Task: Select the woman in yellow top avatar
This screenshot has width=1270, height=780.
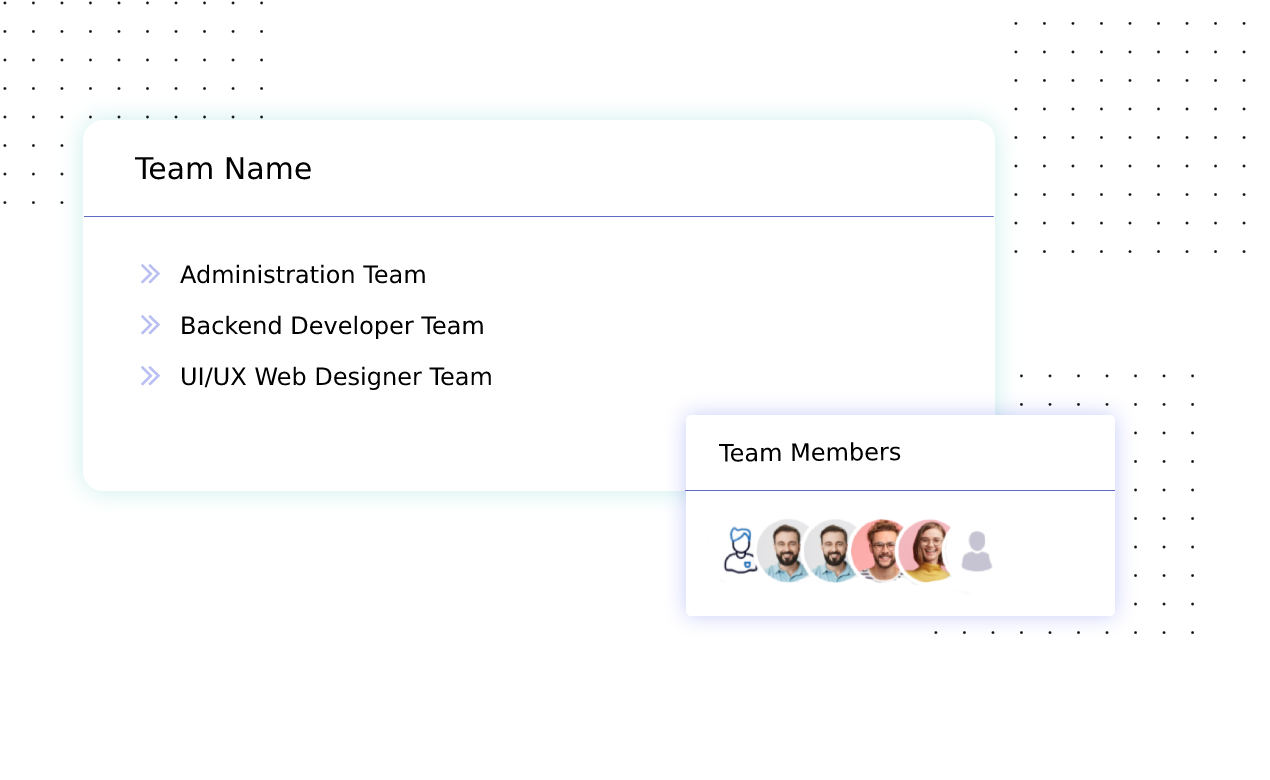Action: [x=929, y=551]
